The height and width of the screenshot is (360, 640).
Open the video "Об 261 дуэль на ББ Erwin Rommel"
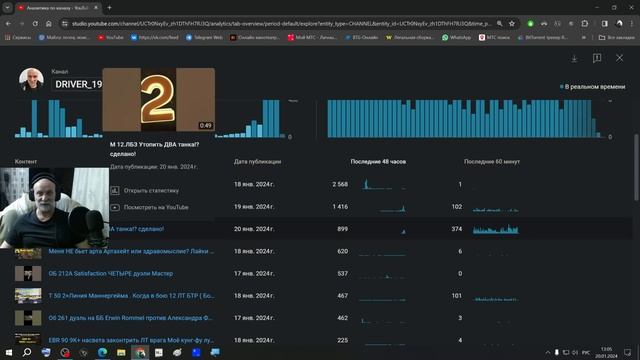click(131, 318)
